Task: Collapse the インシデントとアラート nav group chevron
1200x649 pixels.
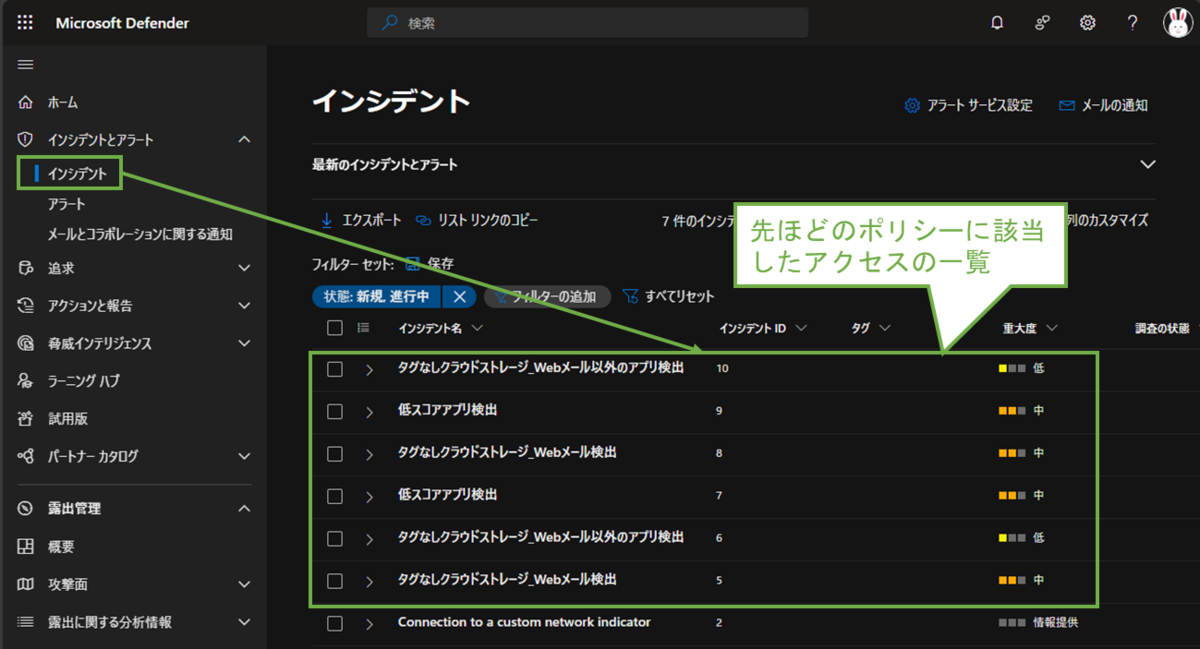Action: [244, 140]
